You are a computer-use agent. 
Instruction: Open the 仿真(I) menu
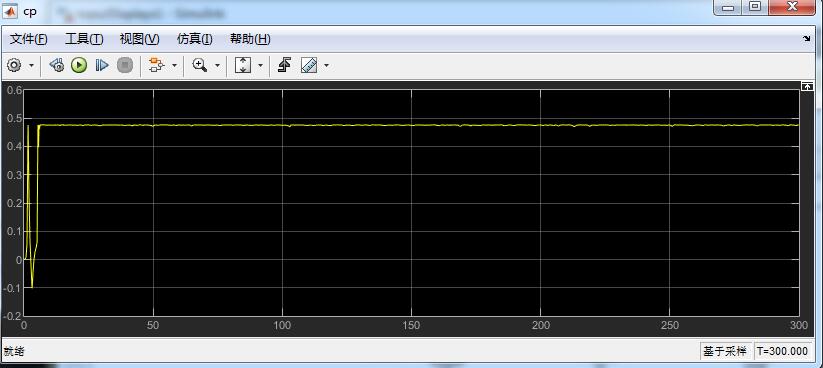[195, 39]
